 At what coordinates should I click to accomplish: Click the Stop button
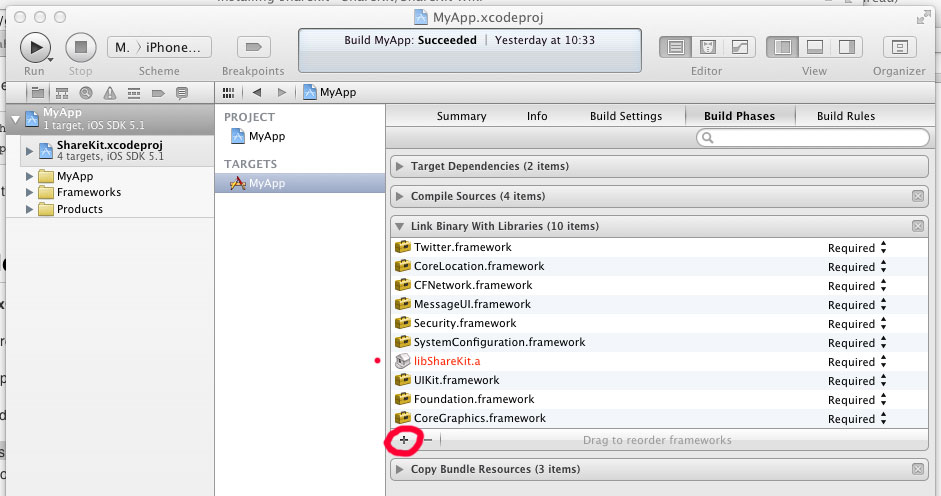coord(80,47)
